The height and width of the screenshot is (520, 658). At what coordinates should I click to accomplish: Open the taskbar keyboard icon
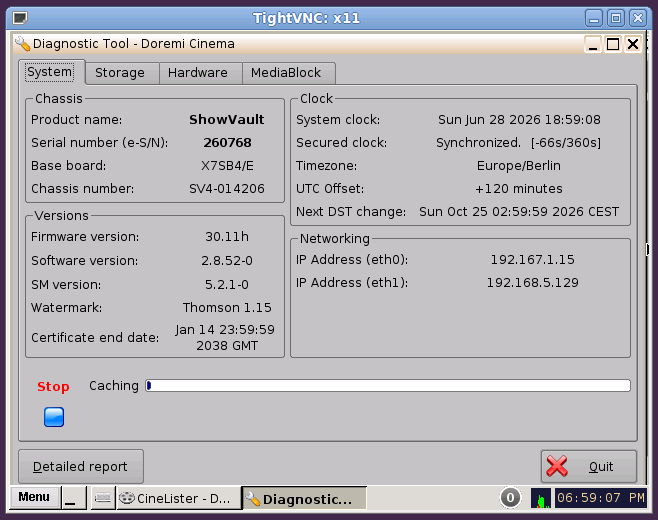click(103, 498)
